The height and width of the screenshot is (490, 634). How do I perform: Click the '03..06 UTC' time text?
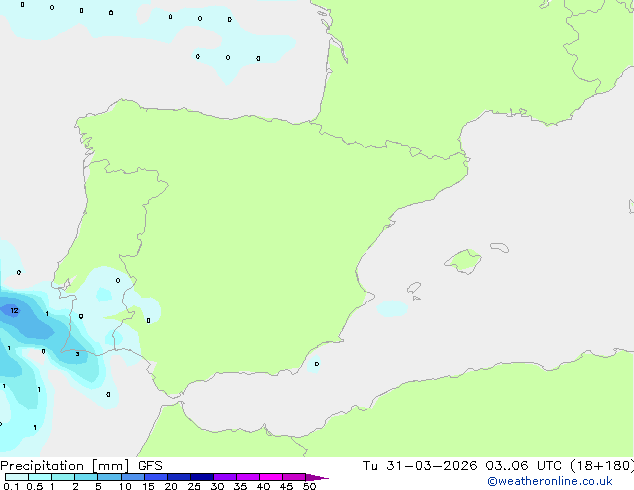523,466
